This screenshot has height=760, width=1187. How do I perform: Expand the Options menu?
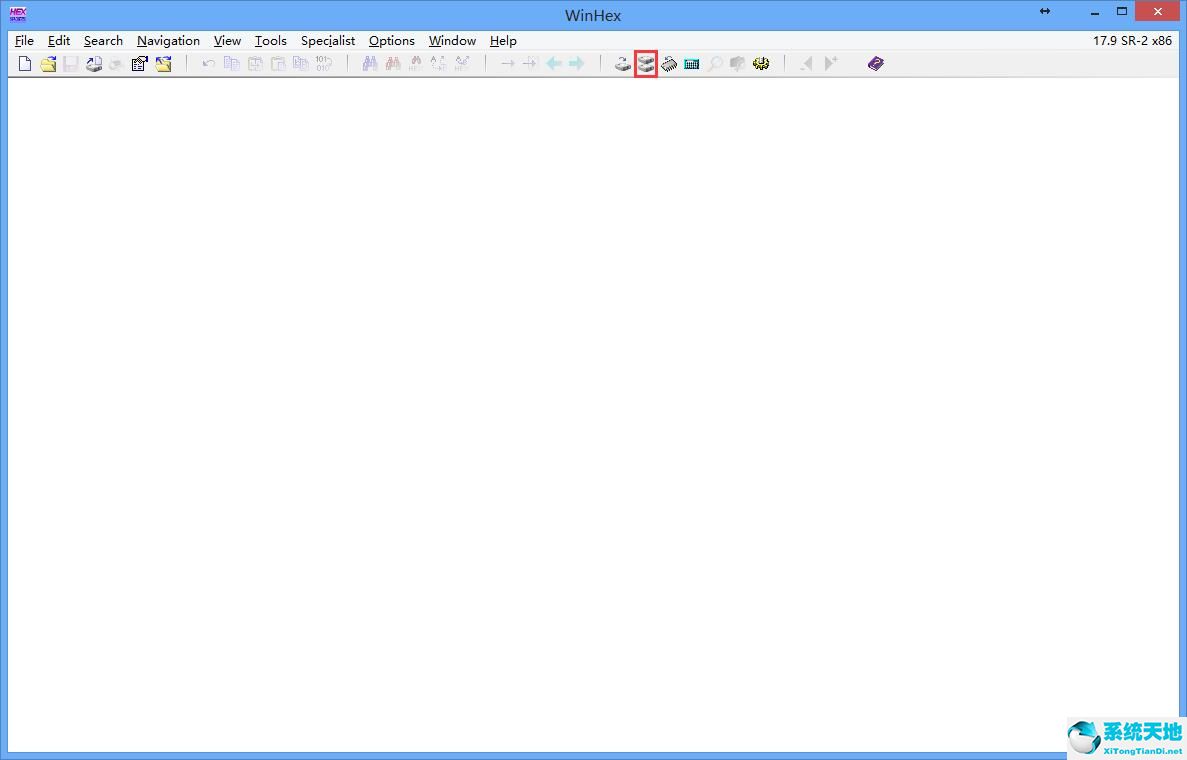click(x=391, y=41)
